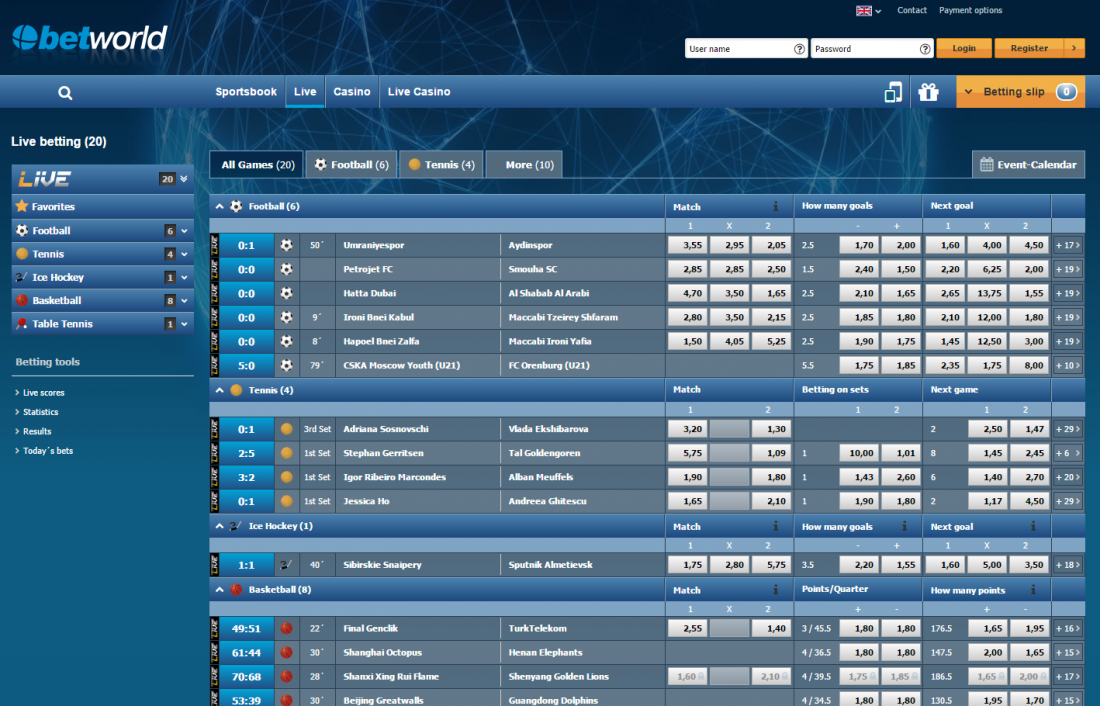Click the User name help question icon
The image size is (1100, 706).
click(x=799, y=49)
